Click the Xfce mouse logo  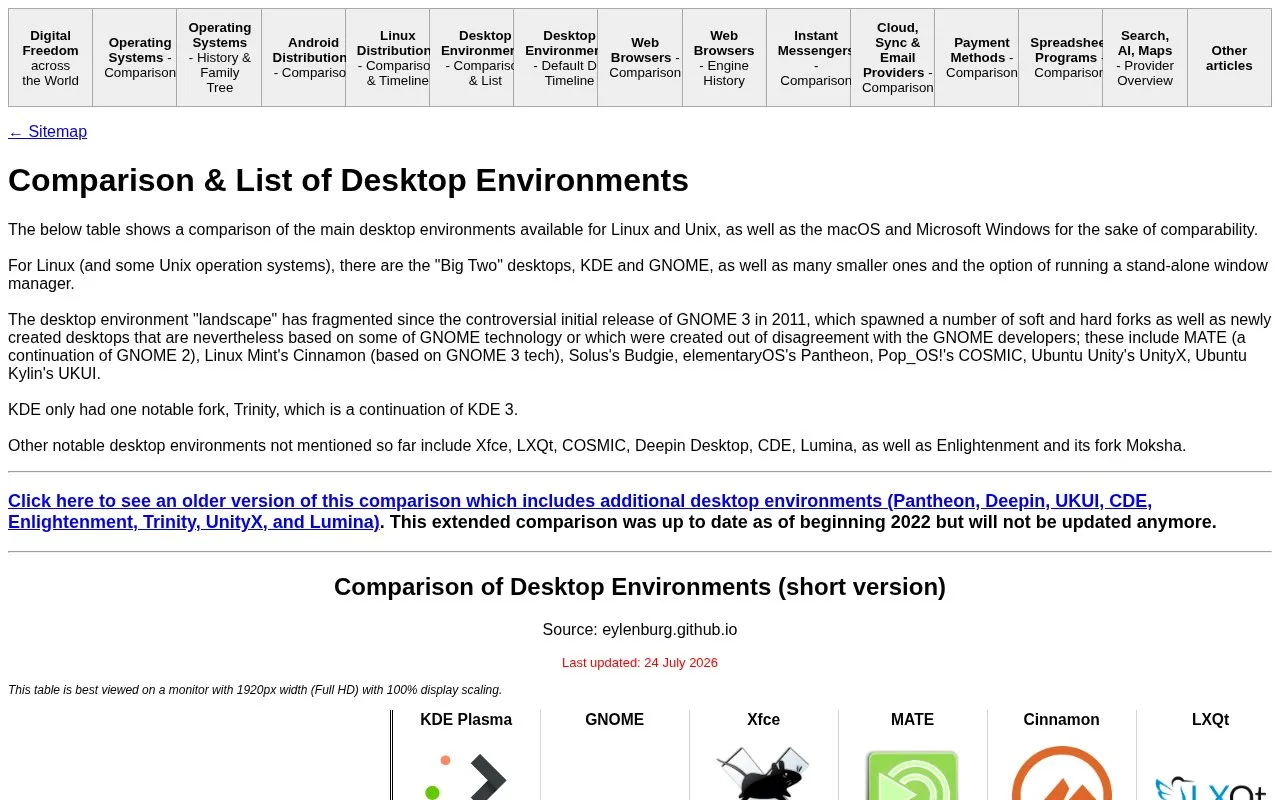[763, 773]
